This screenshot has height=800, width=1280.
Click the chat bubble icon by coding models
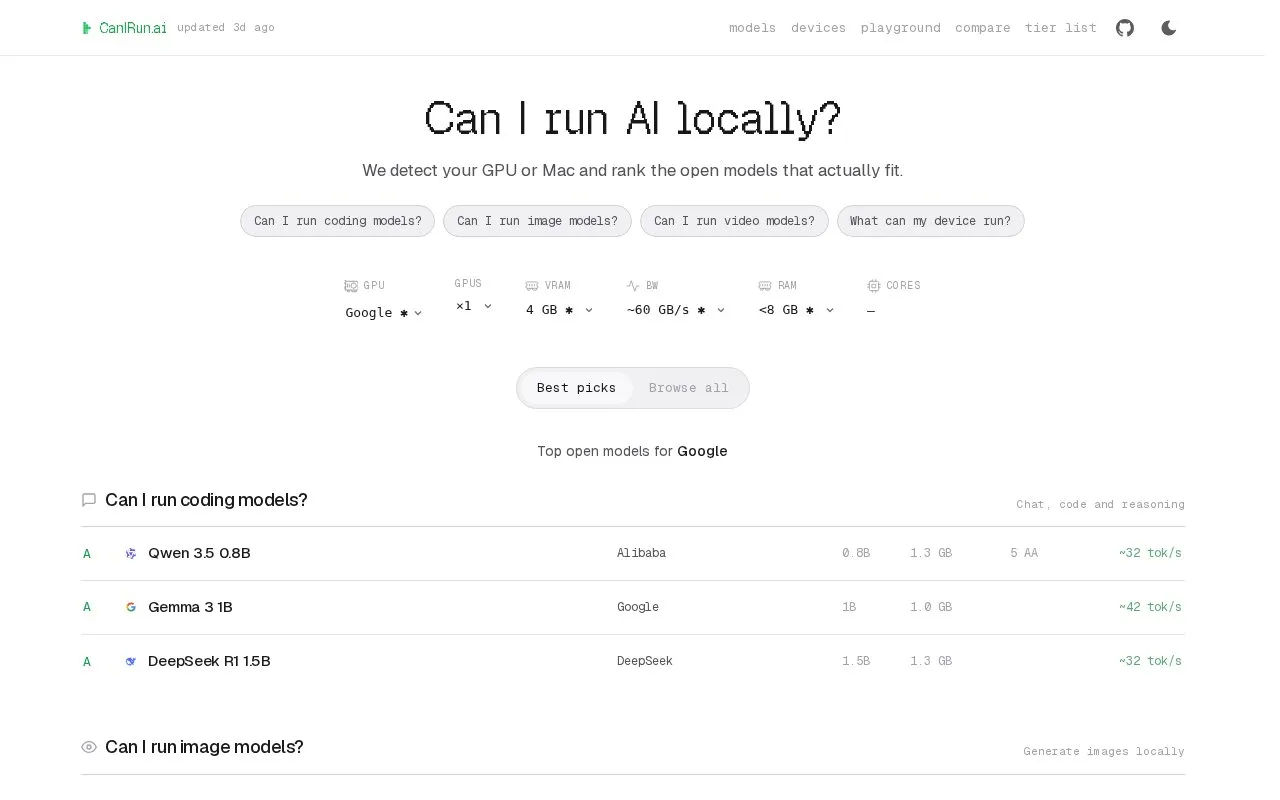[x=89, y=500]
